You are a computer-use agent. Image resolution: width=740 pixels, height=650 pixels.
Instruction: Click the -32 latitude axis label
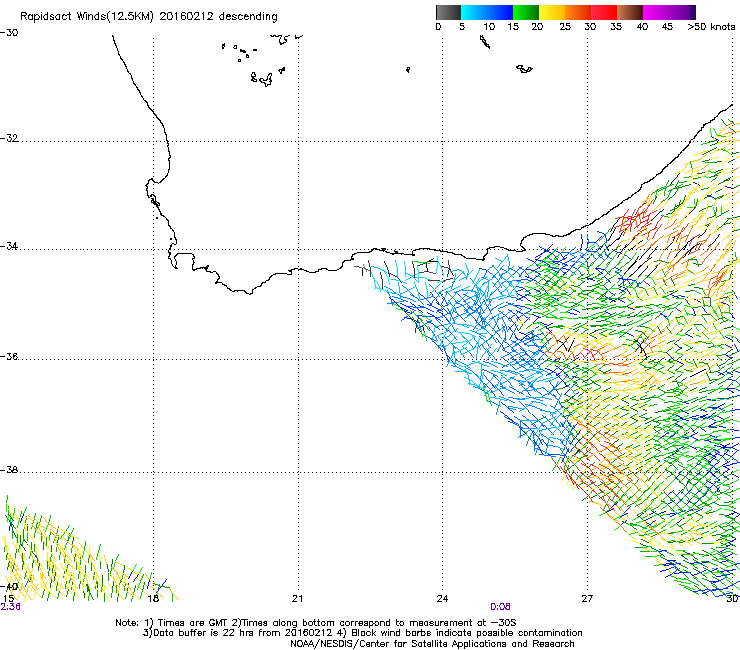pos(9,138)
